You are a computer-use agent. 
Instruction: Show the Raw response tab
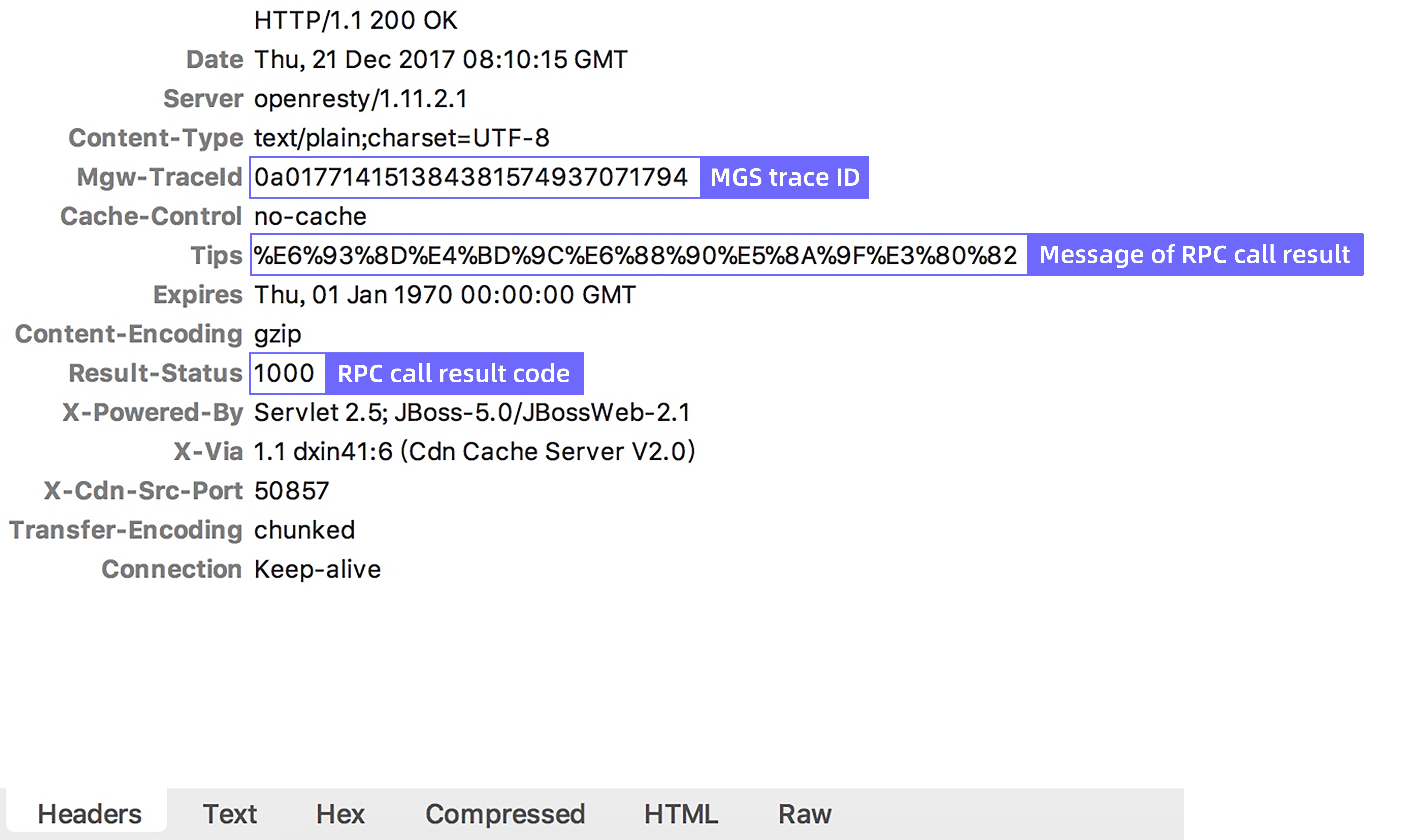804,814
